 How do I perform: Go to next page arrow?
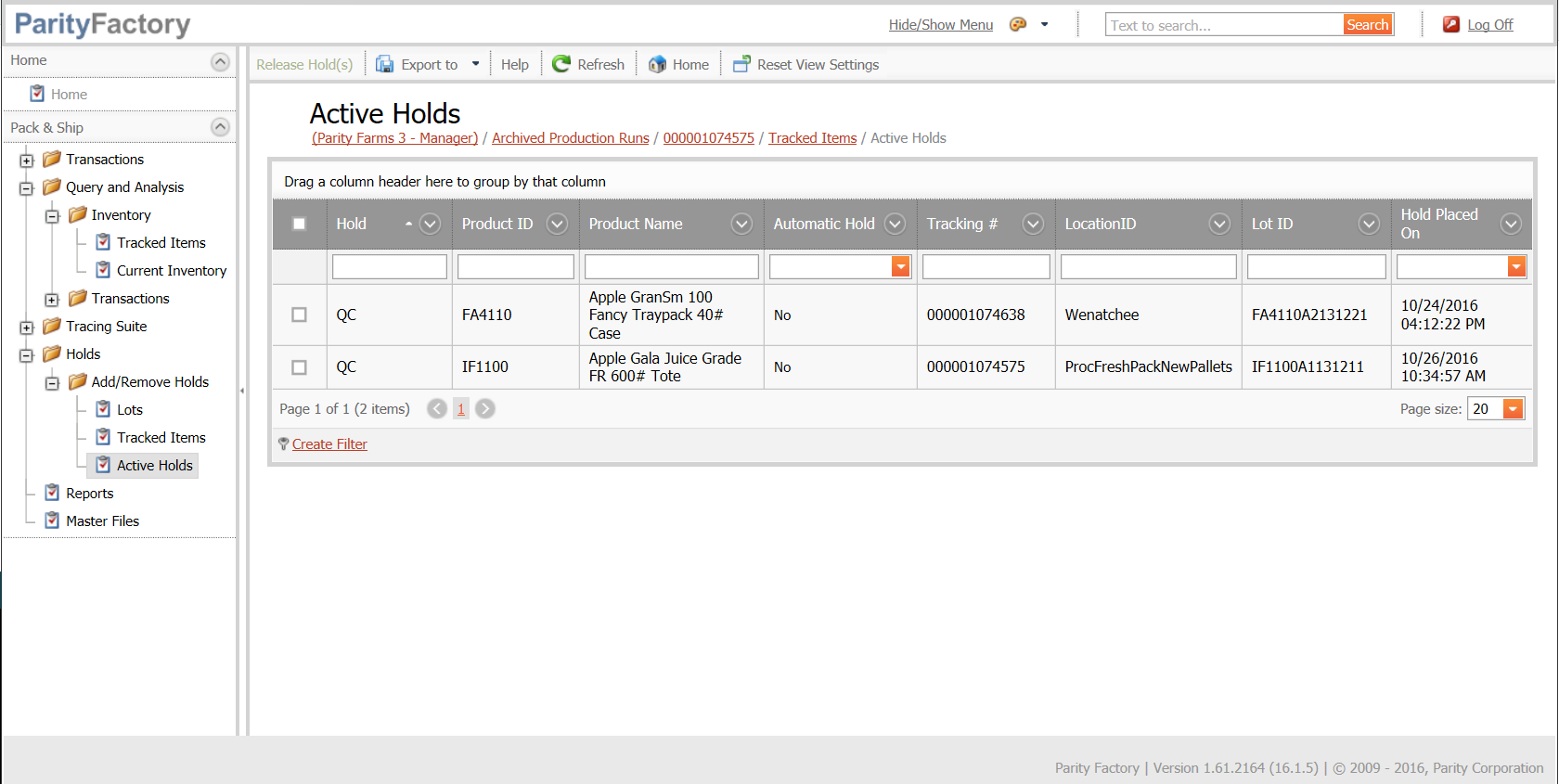485,409
